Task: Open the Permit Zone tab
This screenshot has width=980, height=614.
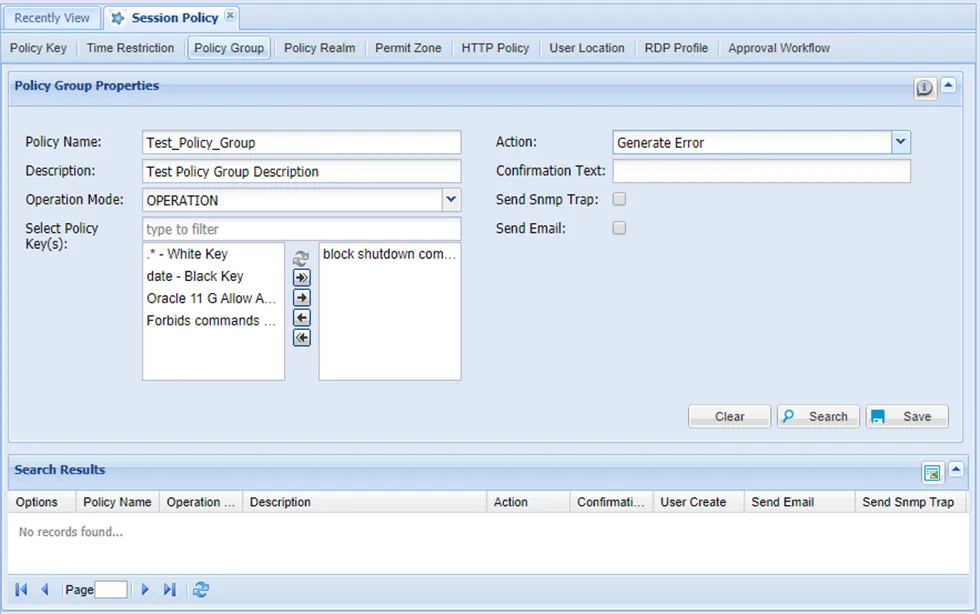Action: (x=408, y=48)
